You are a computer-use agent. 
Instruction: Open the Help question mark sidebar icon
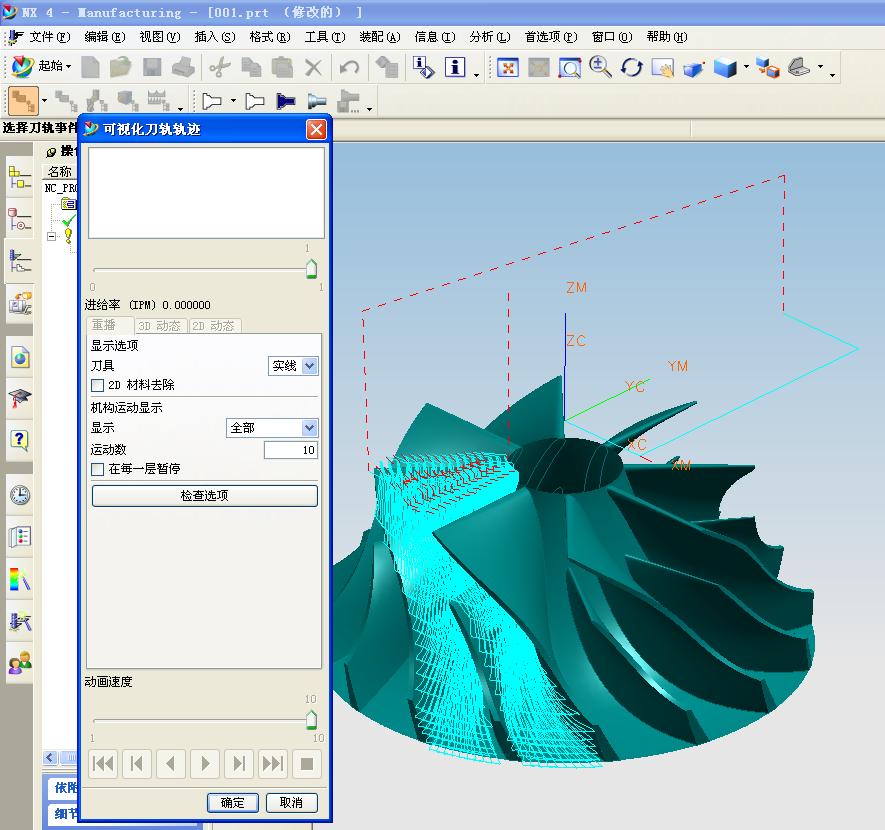(x=20, y=440)
